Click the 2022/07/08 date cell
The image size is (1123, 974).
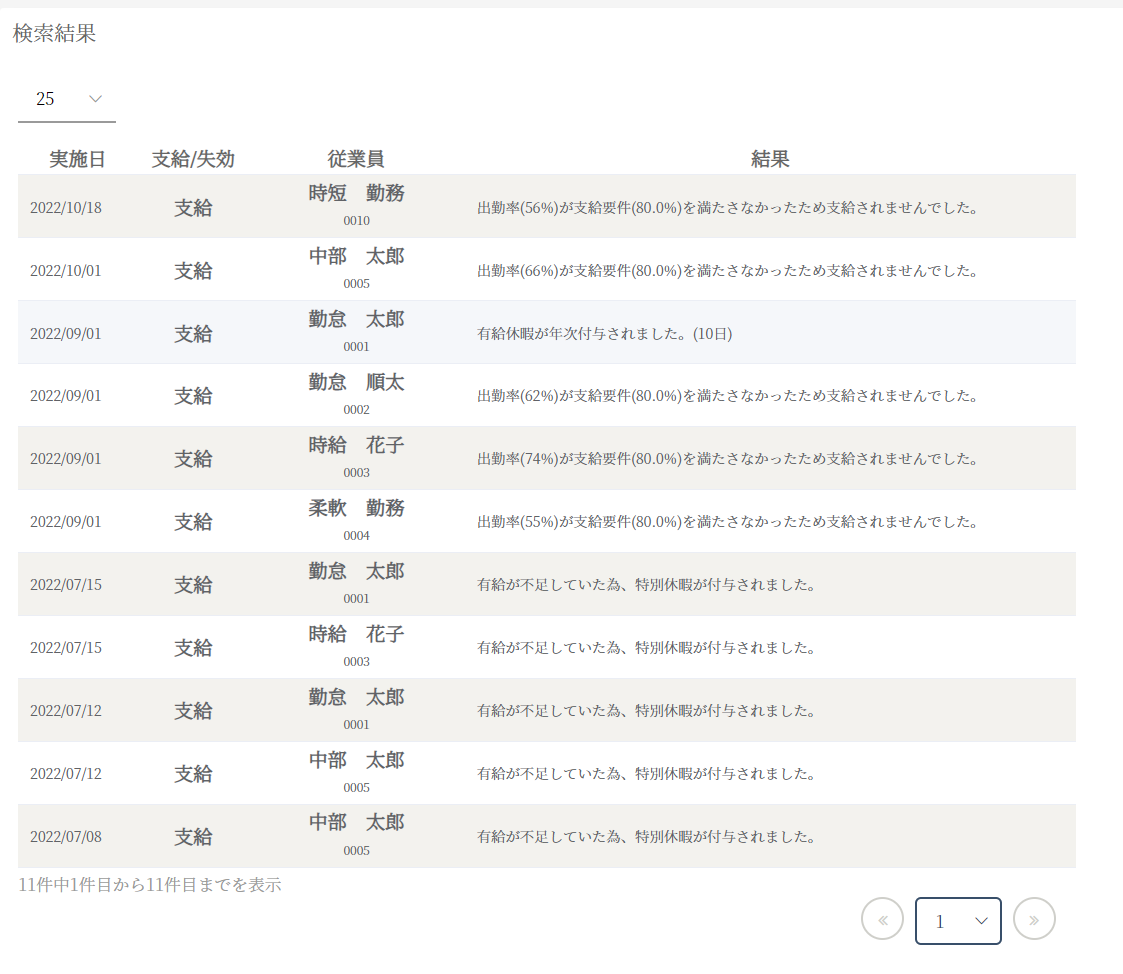point(66,837)
